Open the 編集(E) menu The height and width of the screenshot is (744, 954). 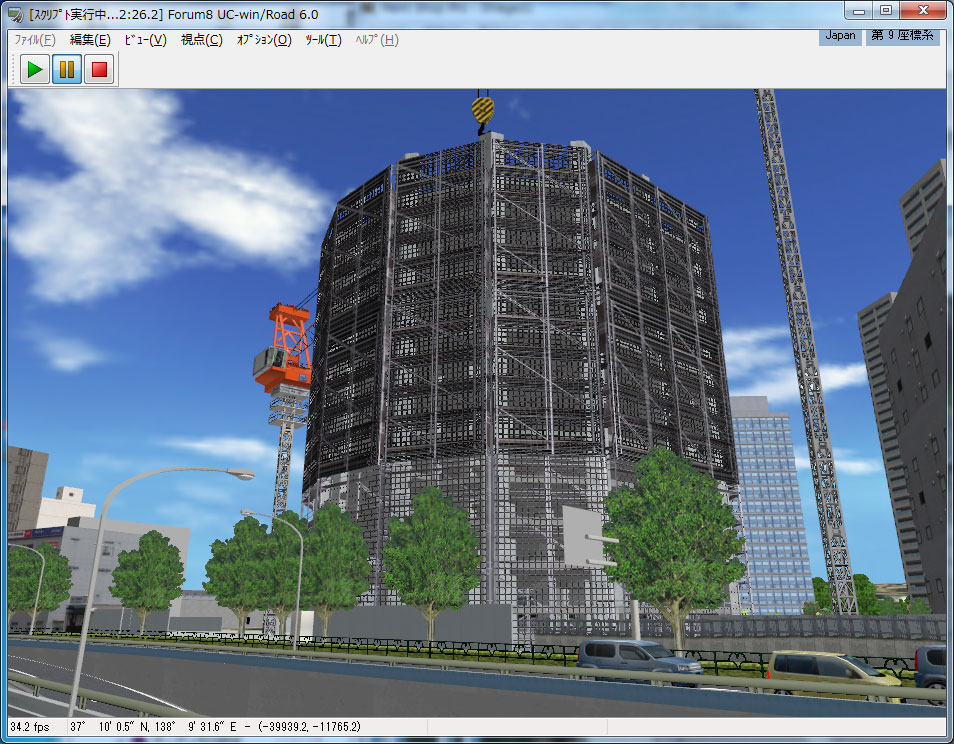pyautogui.click(x=90, y=40)
